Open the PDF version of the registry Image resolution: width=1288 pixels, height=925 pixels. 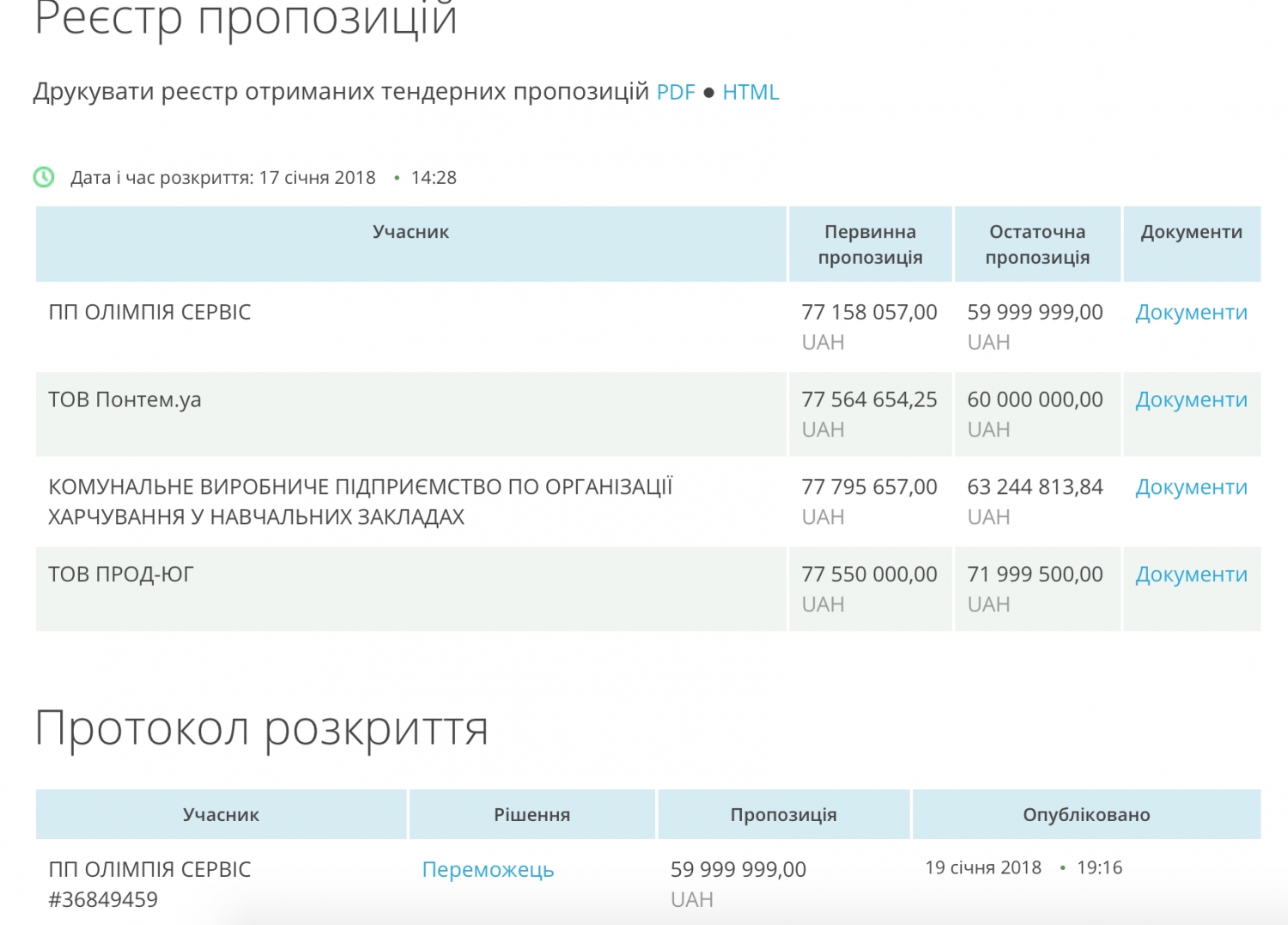coord(675,92)
